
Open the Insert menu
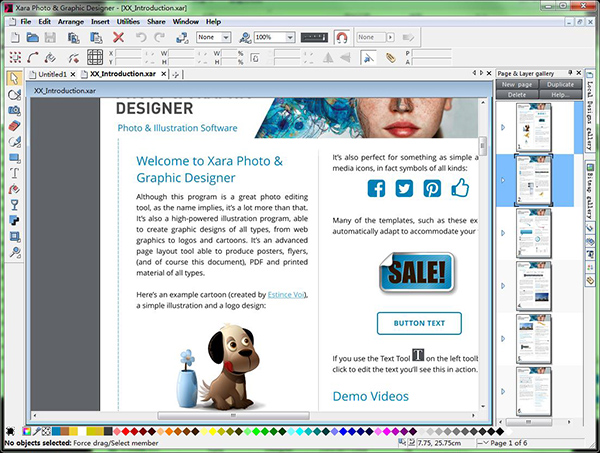(100, 22)
